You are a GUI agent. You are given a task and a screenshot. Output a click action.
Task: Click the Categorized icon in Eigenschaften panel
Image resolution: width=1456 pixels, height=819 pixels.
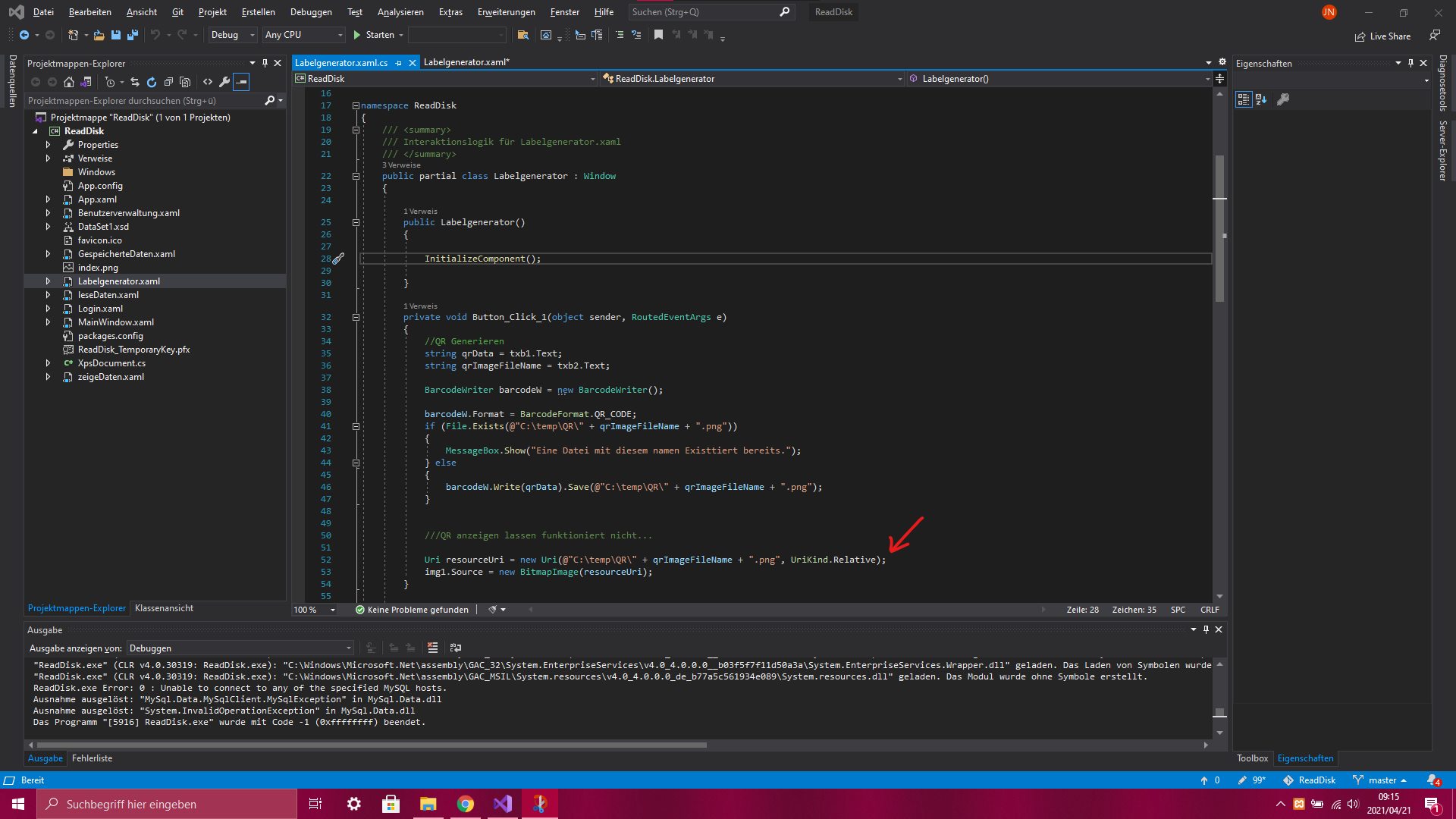click(1244, 99)
